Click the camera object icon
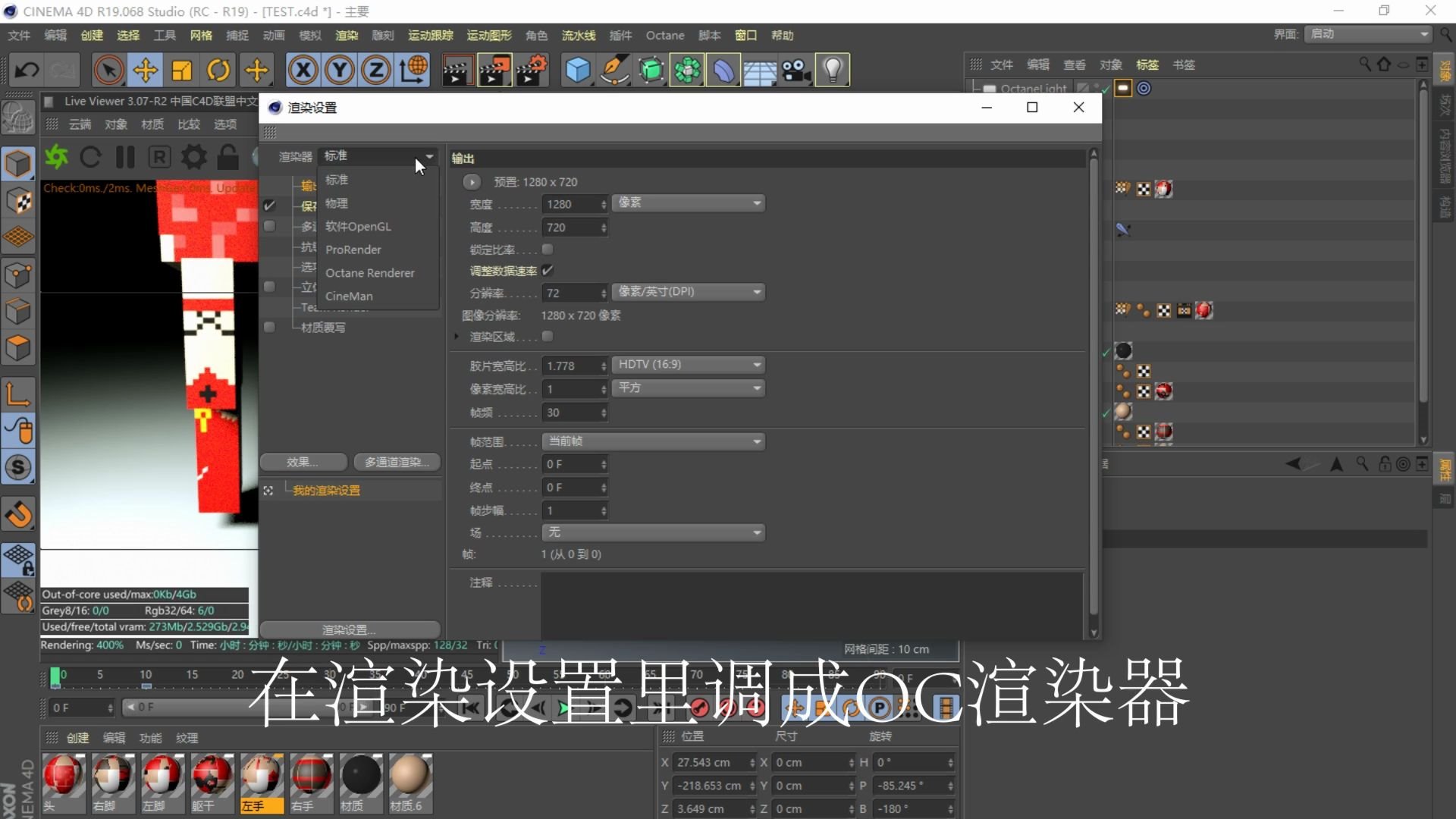1456x819 pixels. pos(795,71)
